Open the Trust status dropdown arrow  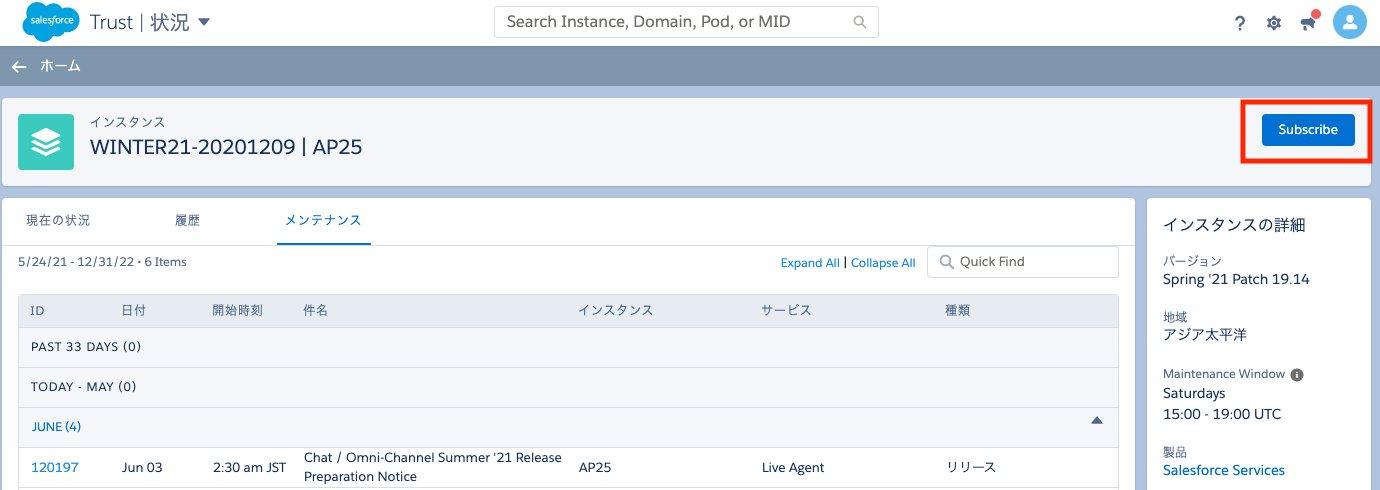point(204,22)
